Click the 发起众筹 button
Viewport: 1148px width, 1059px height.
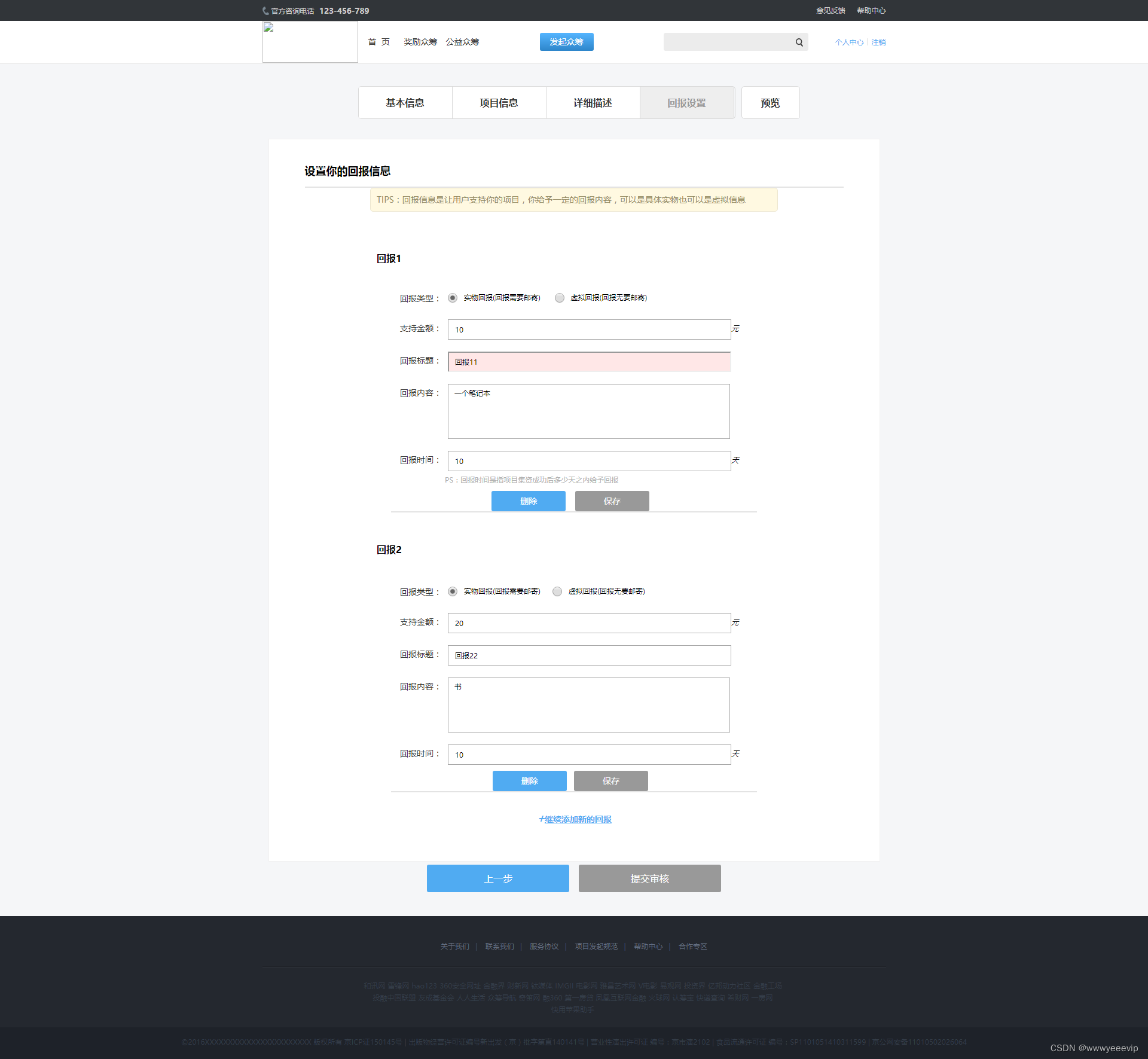coord(567,42)
